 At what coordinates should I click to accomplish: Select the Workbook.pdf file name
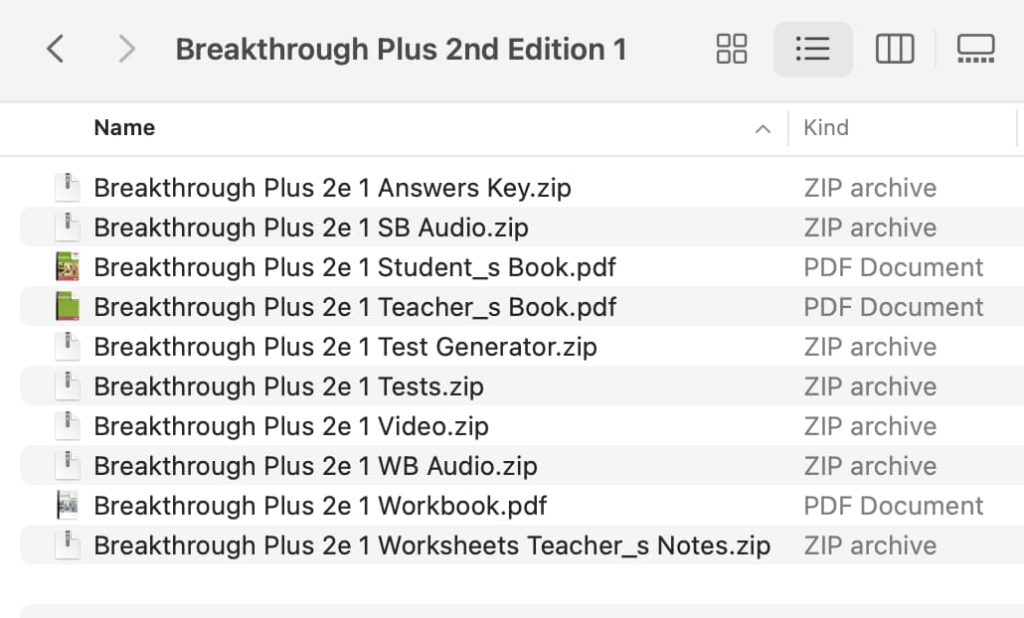tap(320, 506)
